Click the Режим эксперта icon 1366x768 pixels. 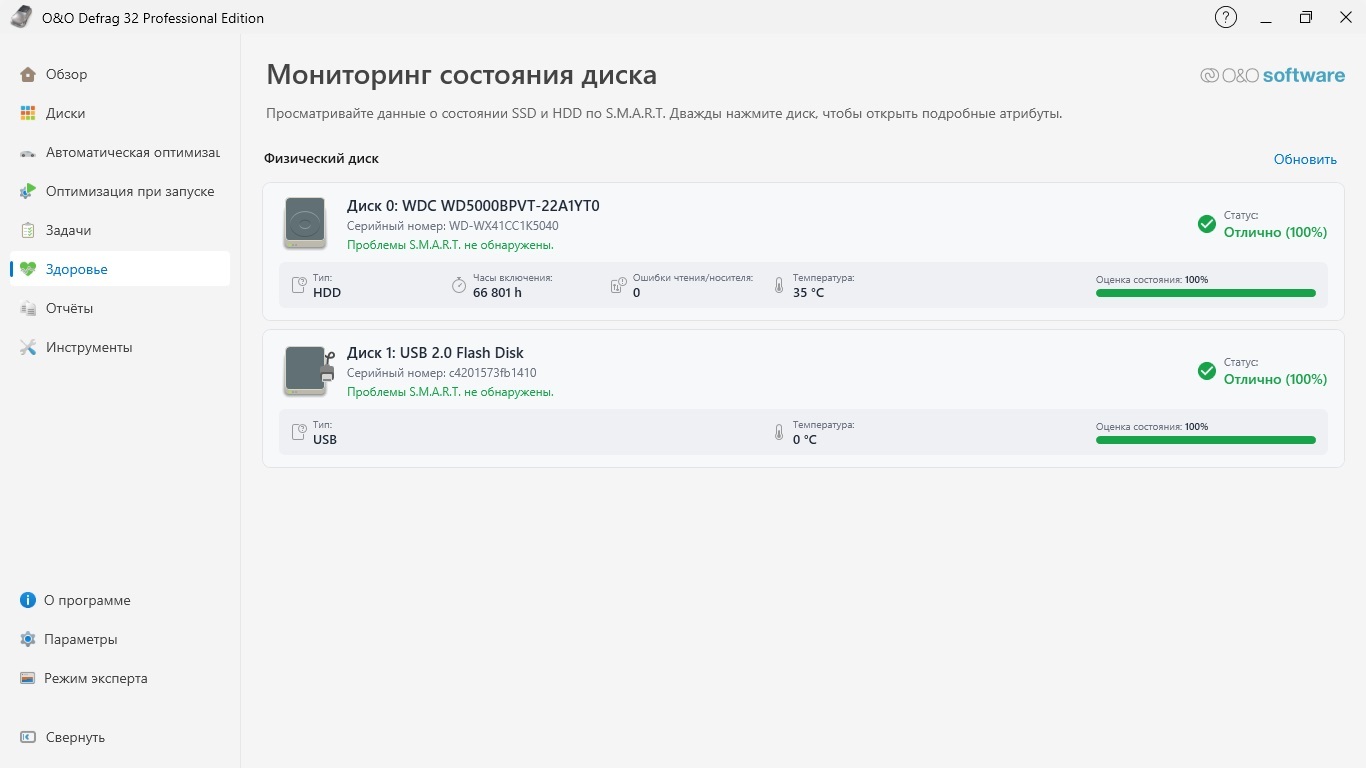pyautogui.click(x=28, y=678)
